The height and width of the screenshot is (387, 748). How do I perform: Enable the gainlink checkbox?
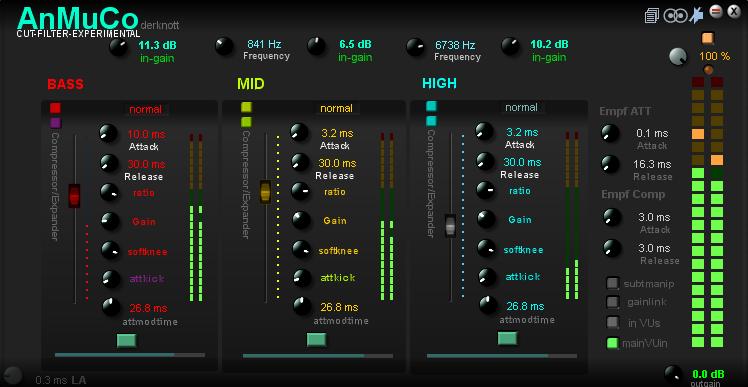[613, 302]
